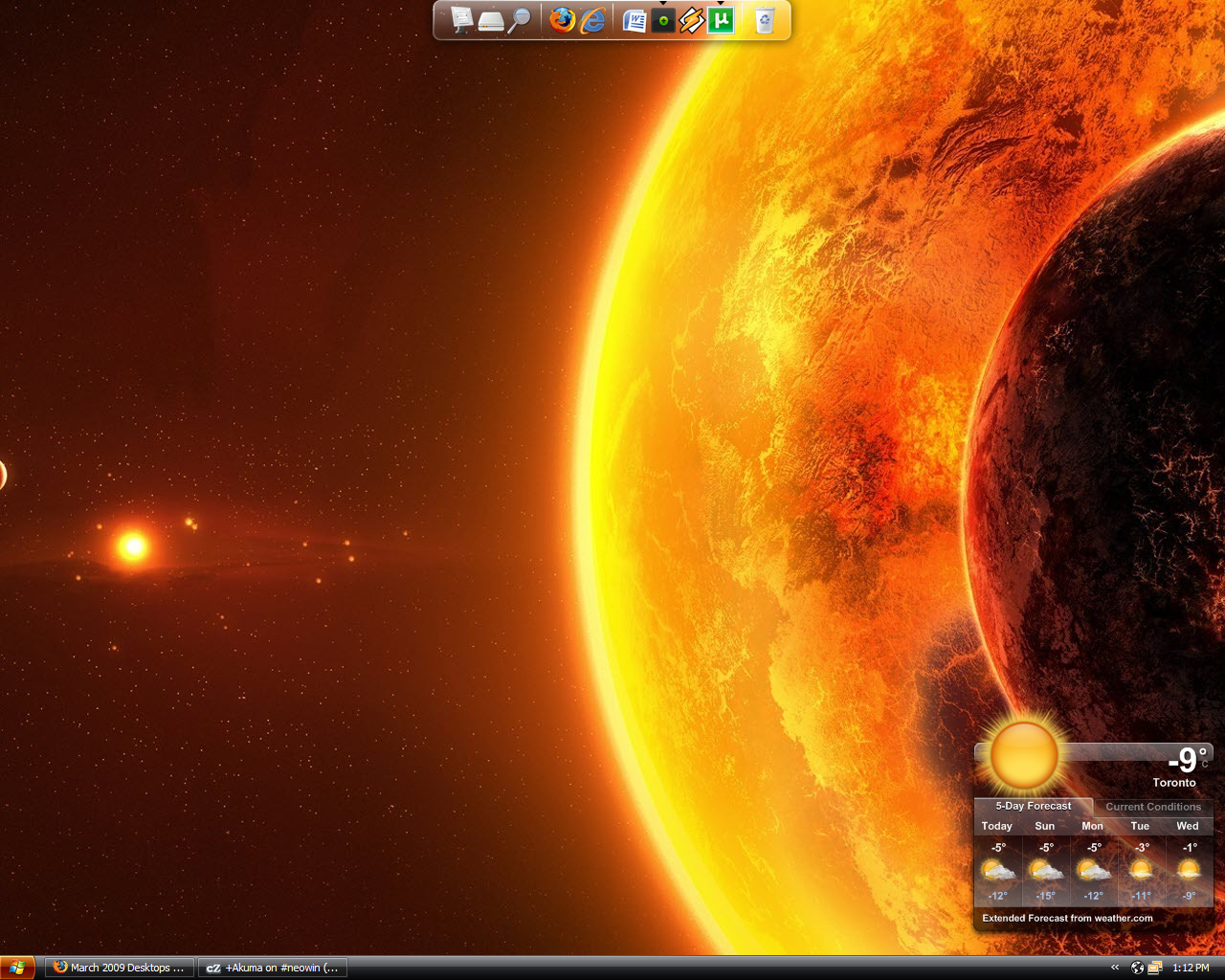Launch Internet Explorer from the dock
This screenshot has height=980, width=1225.
point(593,20)
